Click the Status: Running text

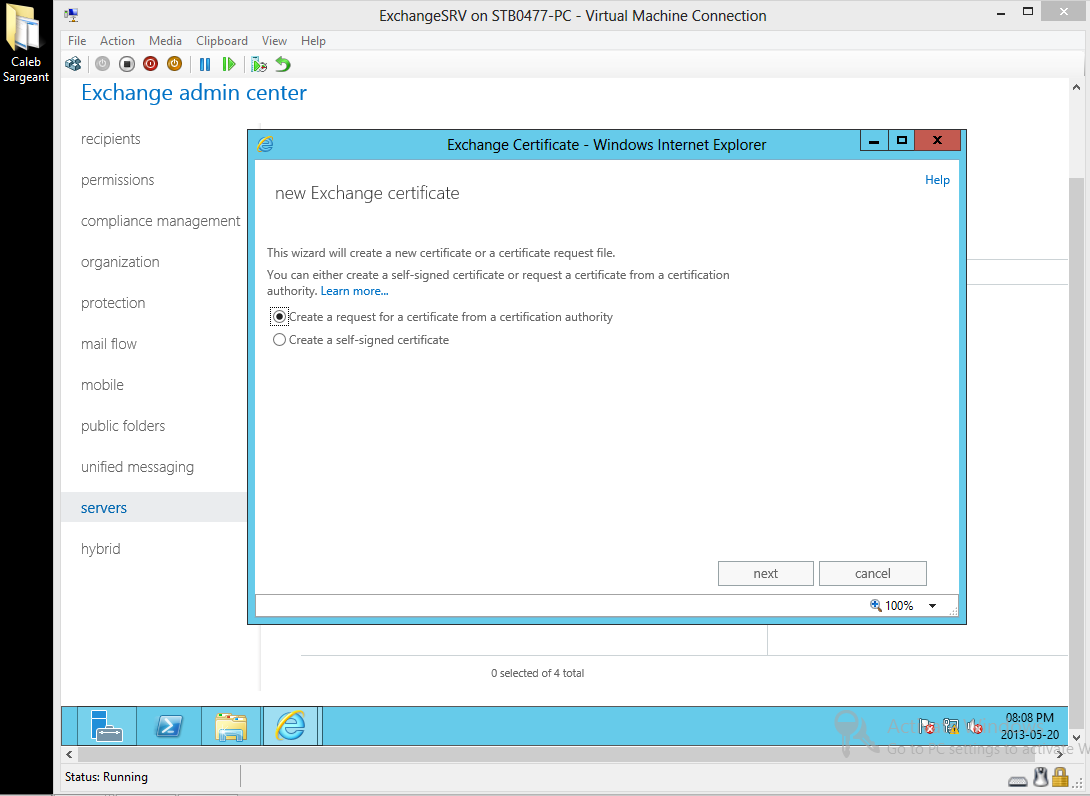click(106, 777)
